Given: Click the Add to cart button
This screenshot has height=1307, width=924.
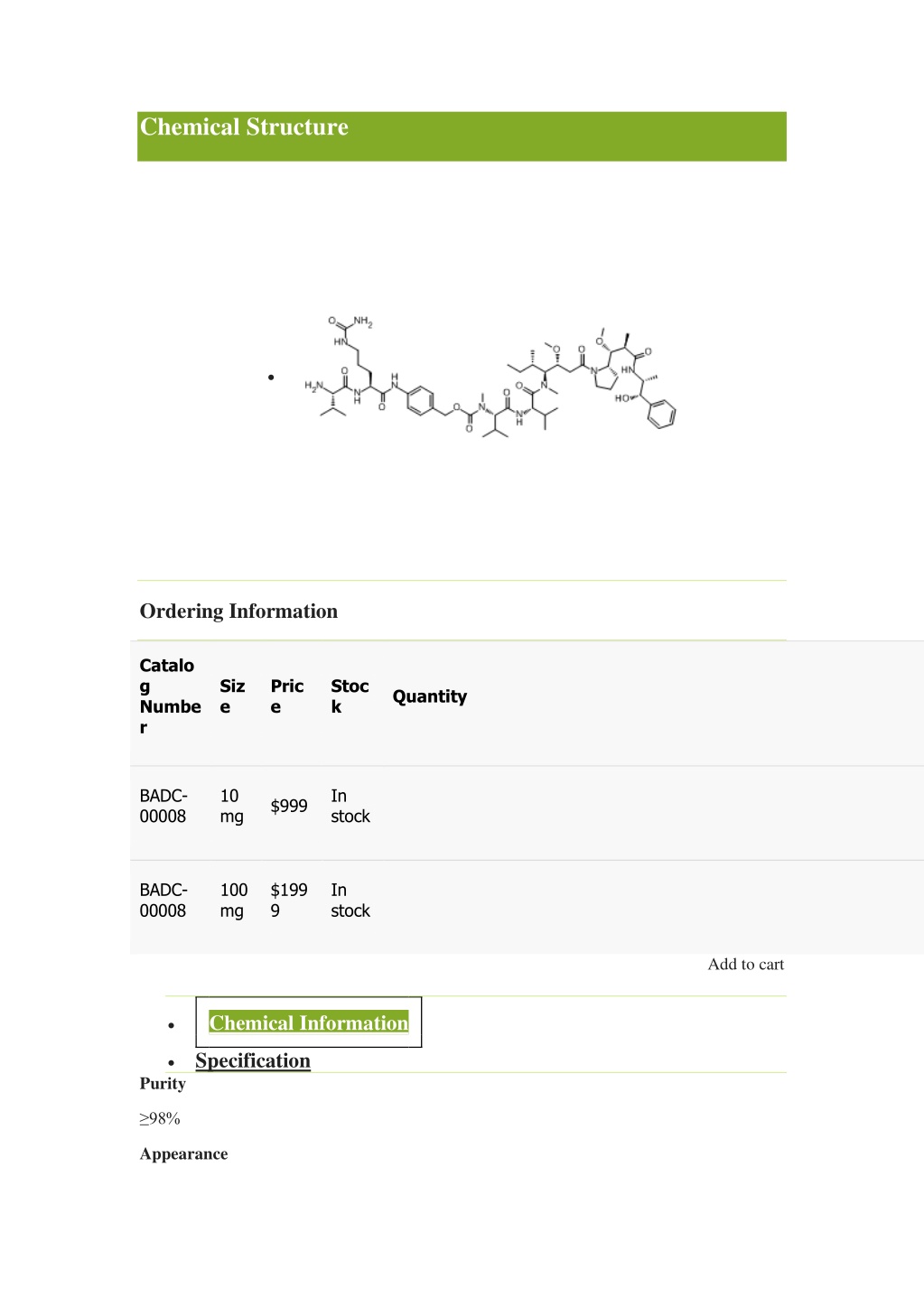Looking at the screenshot, I should (746, 965).
